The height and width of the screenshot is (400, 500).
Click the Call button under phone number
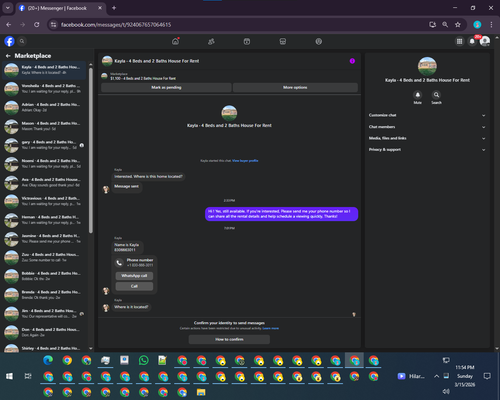134,286
